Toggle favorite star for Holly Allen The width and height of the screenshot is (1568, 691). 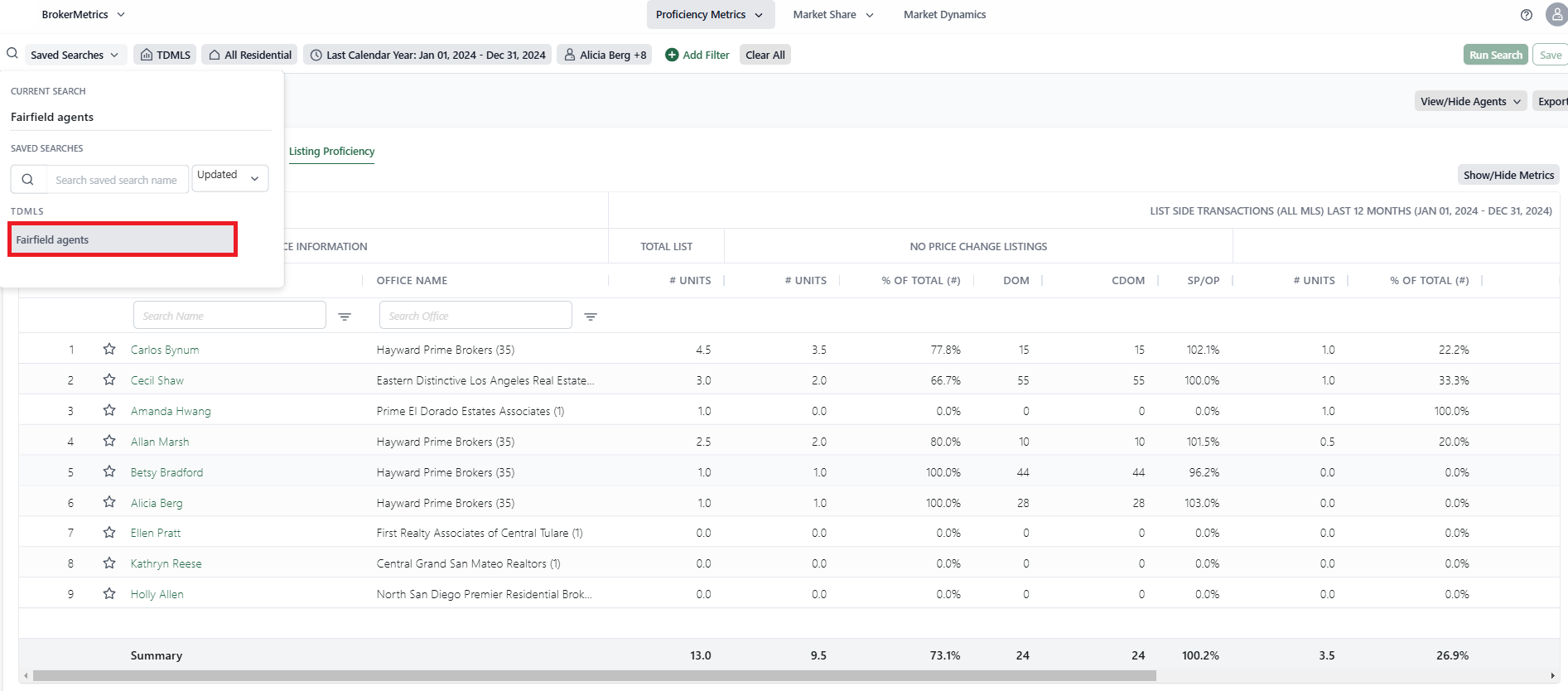(x=109, y=594)
